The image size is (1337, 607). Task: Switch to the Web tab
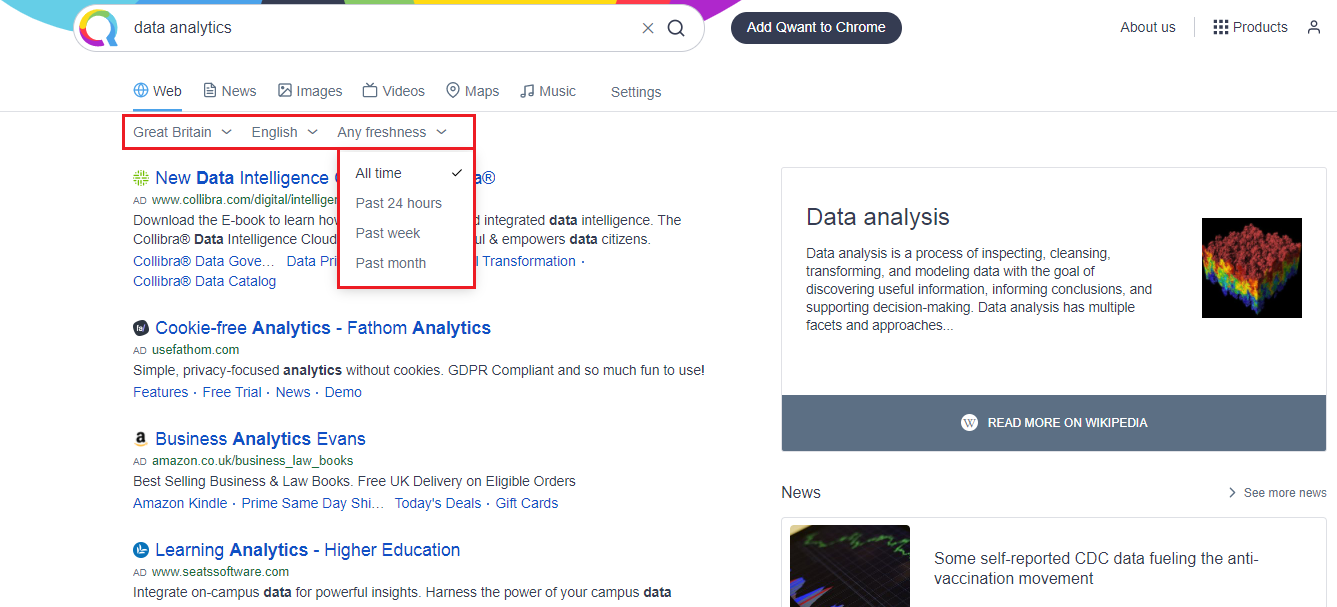(158, 91)
